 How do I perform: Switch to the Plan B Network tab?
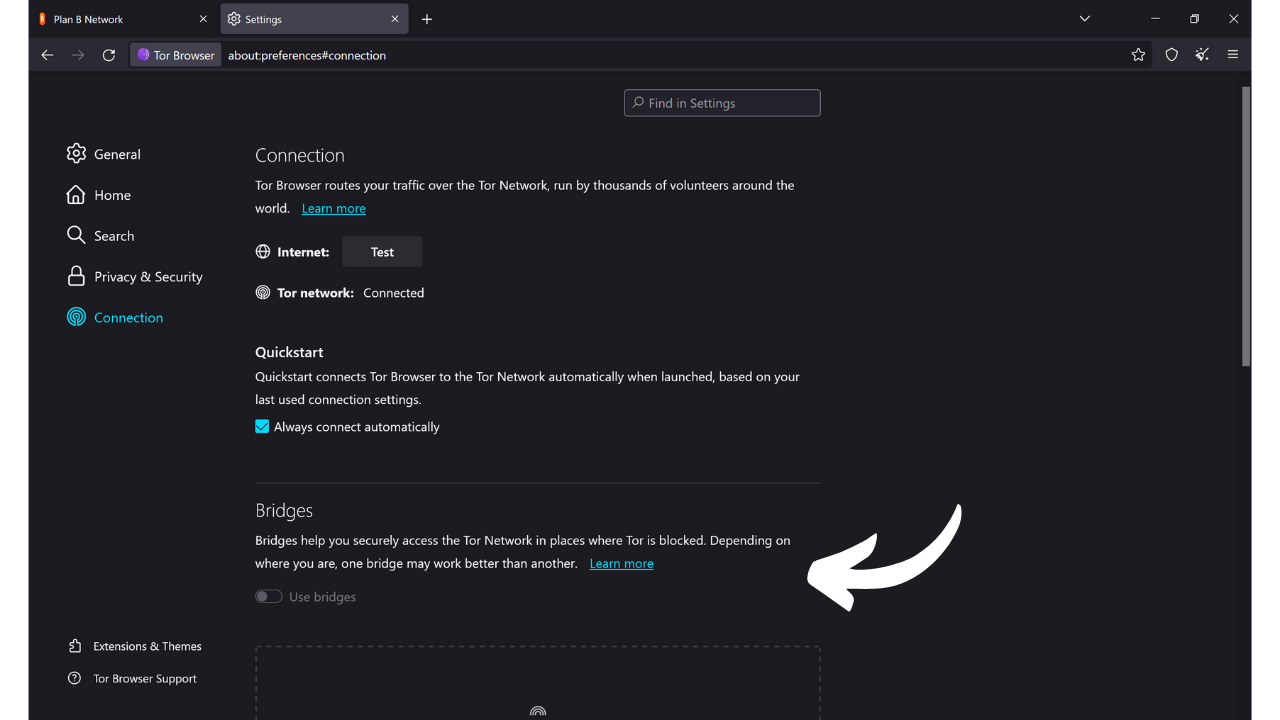click(x=100, y=18)
